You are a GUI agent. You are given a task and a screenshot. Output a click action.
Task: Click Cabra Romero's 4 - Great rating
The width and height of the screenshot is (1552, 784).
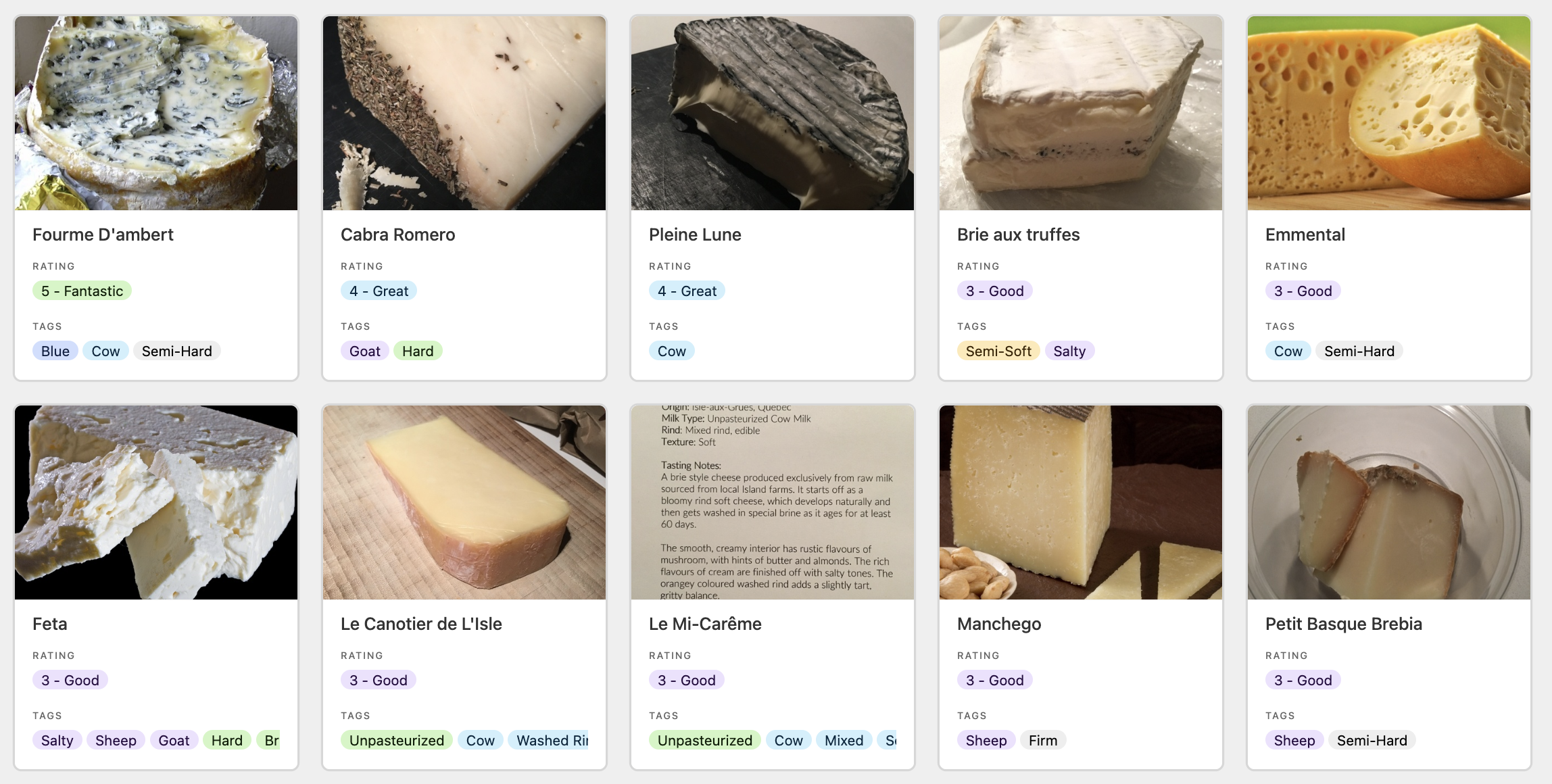[x=379, y=291]
